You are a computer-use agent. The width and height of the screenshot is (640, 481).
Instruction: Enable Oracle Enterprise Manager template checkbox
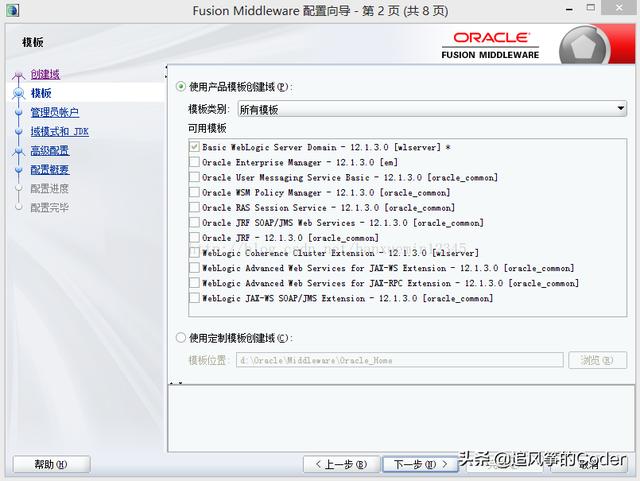(195, 162)
